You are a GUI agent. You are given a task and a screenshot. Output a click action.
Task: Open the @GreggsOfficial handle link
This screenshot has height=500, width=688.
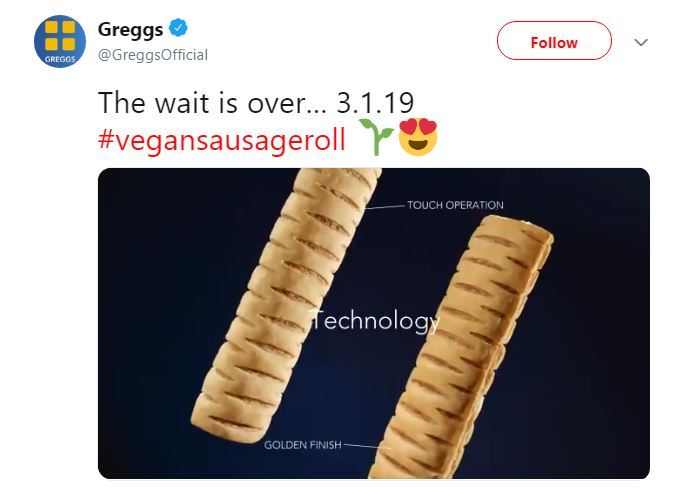153,55
